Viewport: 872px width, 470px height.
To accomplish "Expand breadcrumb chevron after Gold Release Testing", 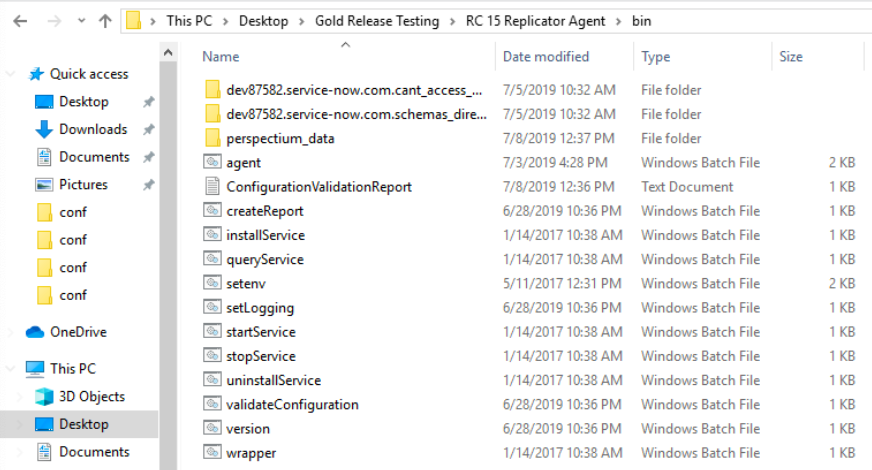I will (452, 21).
